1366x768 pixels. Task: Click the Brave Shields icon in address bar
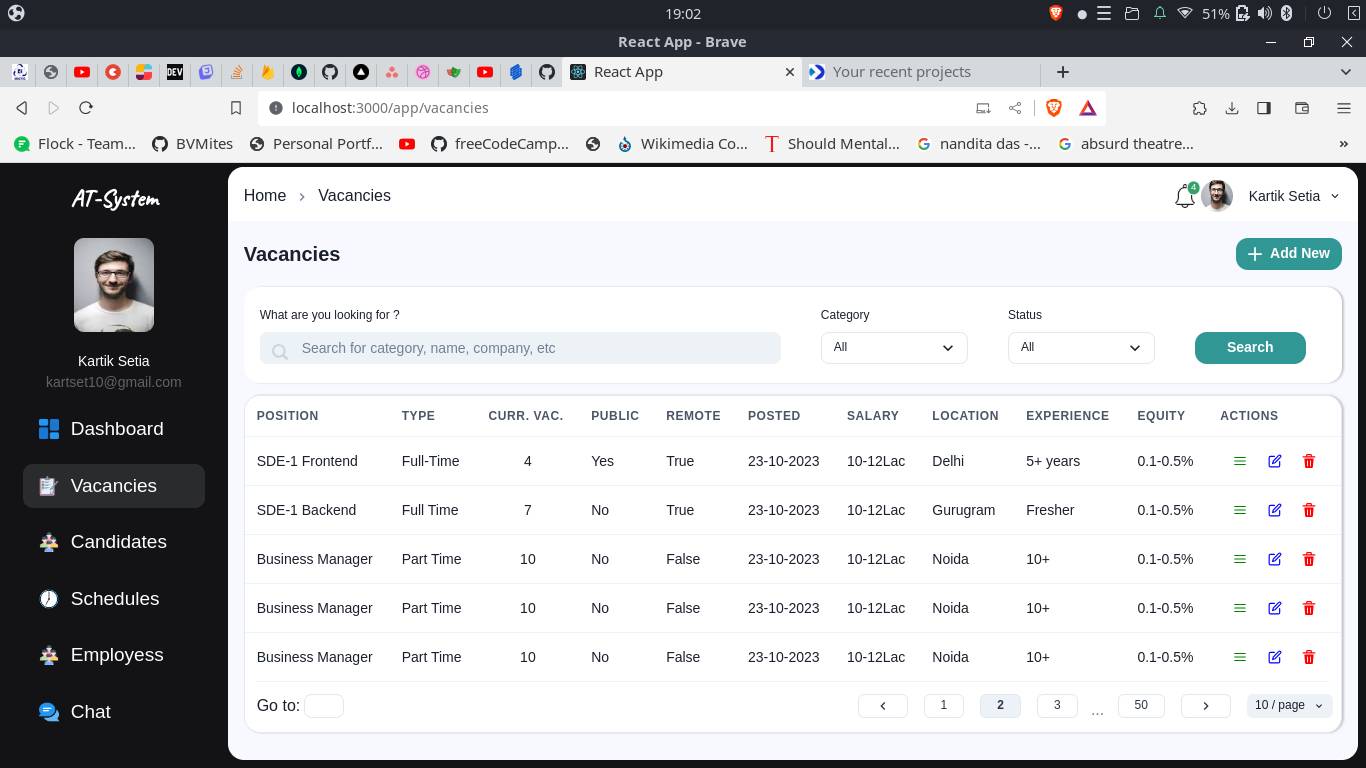click(1053, 108)
